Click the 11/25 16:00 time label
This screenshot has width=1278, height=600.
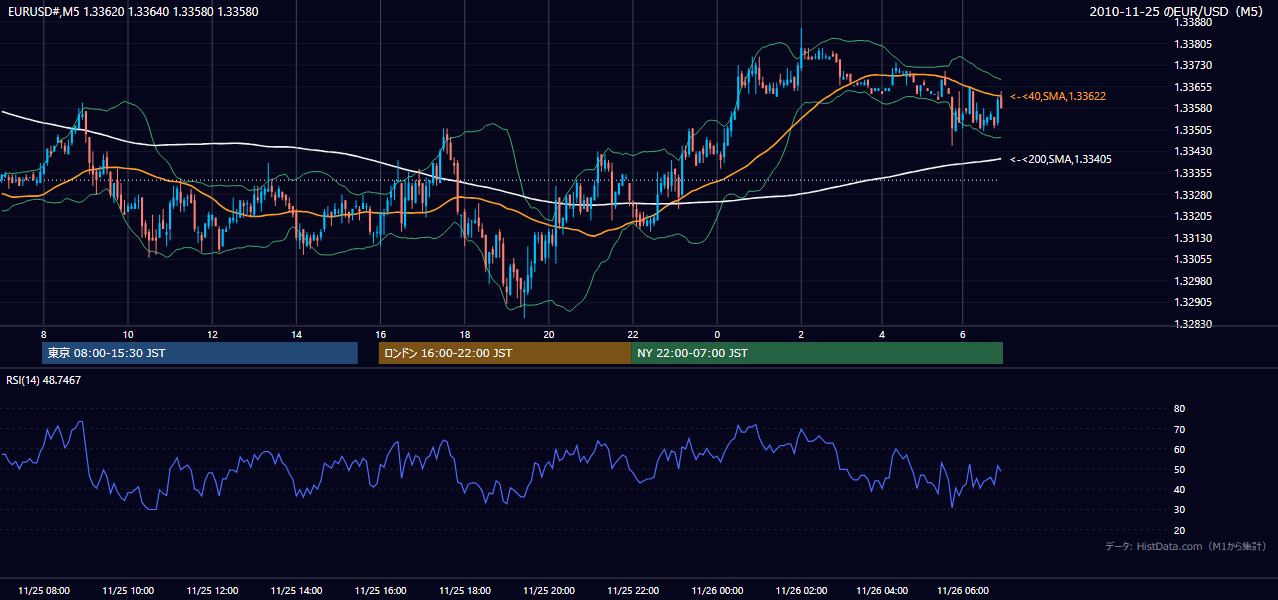(x=380, y=591)
